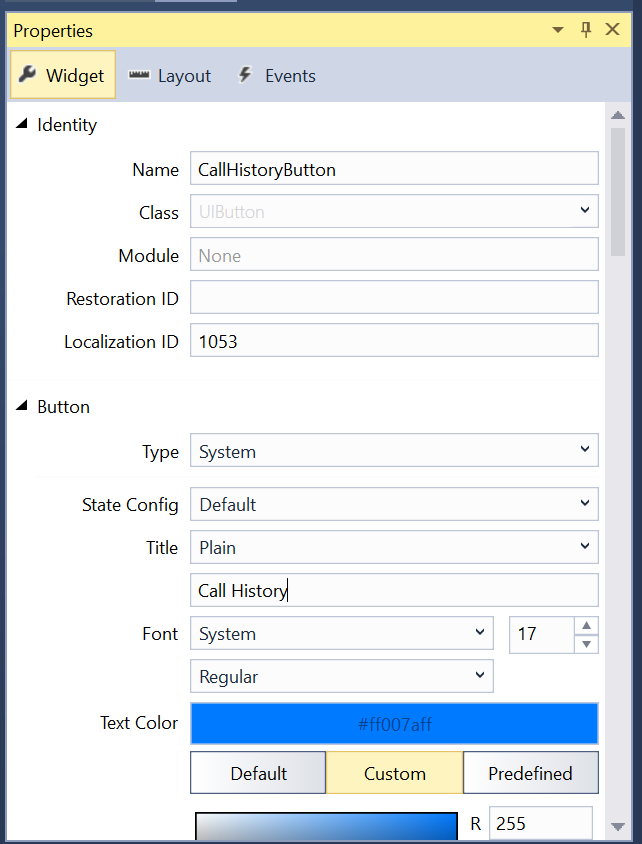Screen dimensions: 642x844
Task: Collapse the Button section
Action: tap(21, 407)
